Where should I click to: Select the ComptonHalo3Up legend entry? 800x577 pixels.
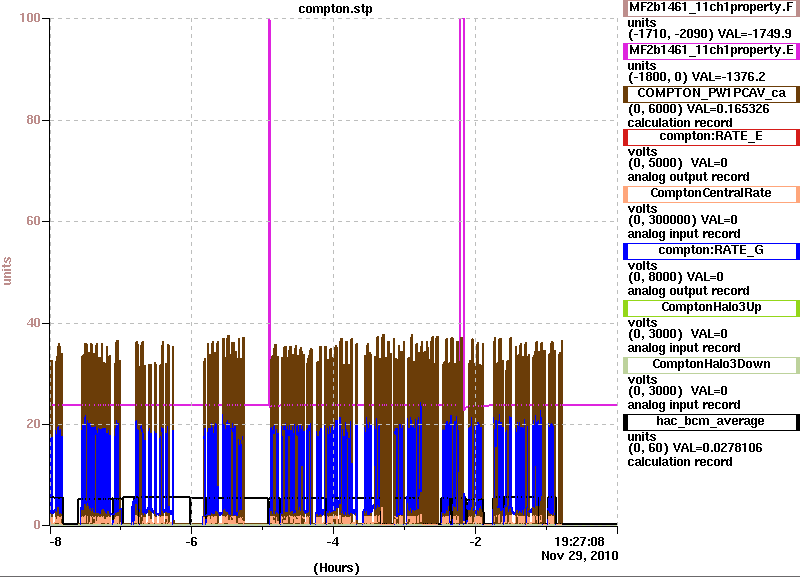(711, 308)
